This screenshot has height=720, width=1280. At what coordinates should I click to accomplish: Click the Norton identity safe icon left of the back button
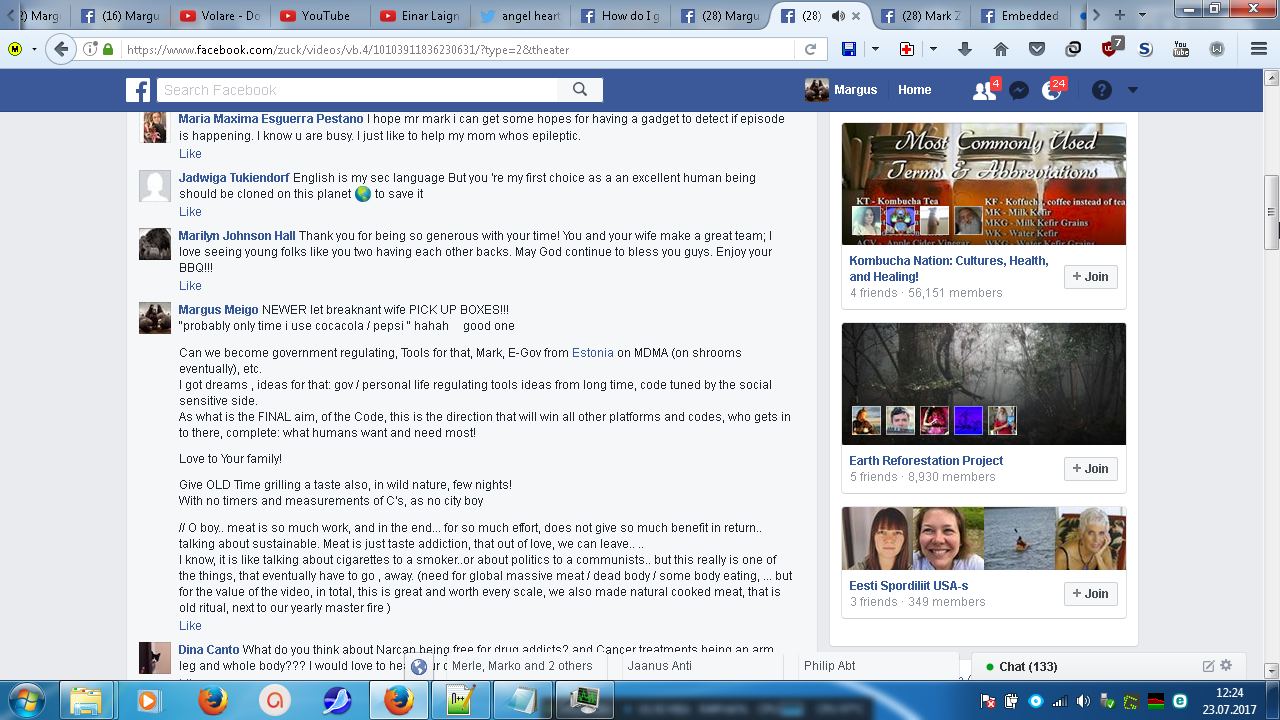(x=16, y=49)
